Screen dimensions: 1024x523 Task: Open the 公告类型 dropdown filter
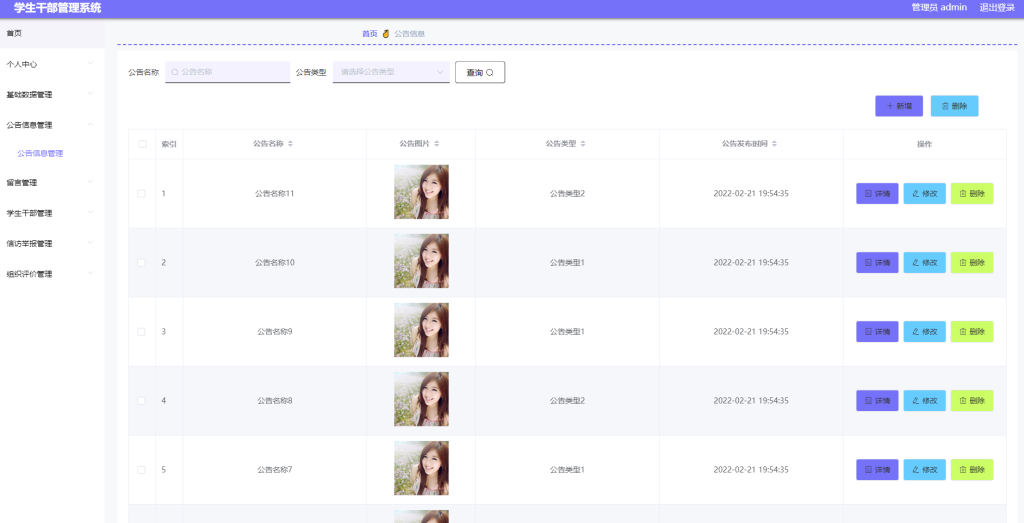391,72
